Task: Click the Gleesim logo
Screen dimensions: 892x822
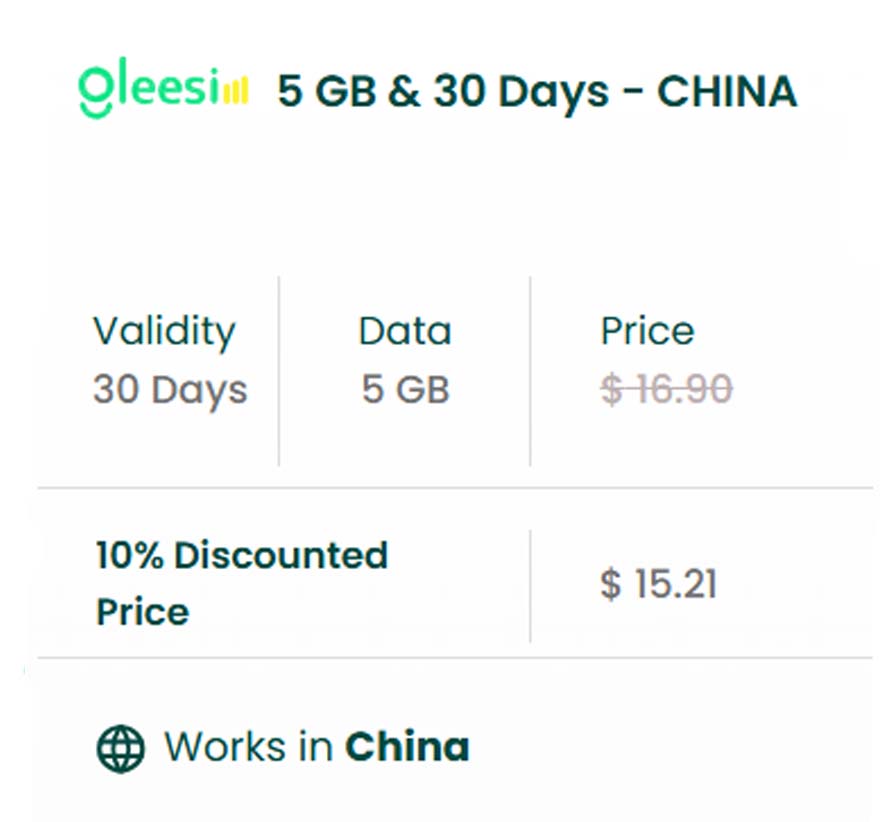Action: point(163,90)
